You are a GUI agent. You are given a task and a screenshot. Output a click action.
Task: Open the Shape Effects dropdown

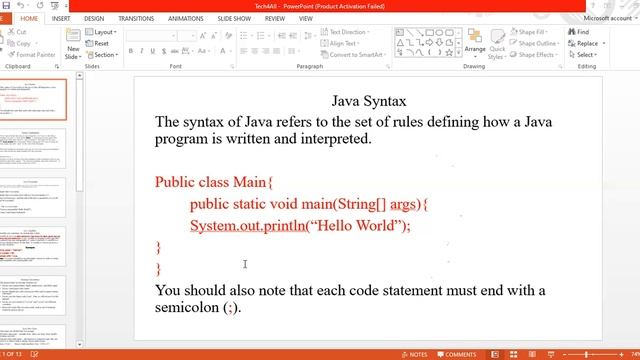pyautogui.click(x=533, y=55)
